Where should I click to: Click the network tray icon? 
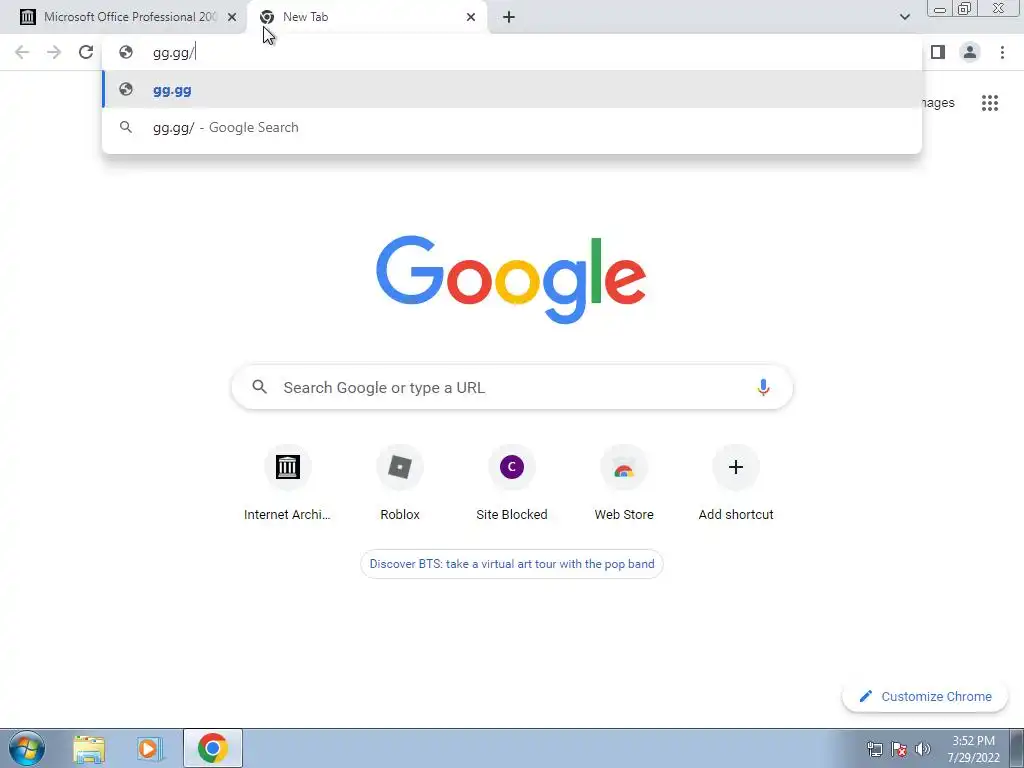click(874, 749)
